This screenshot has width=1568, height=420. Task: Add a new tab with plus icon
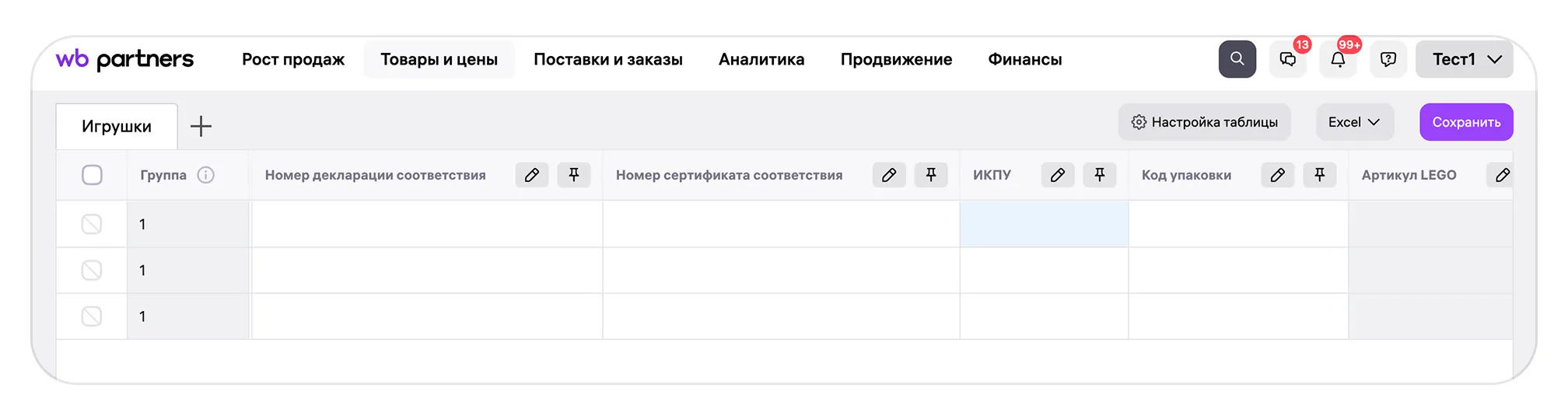(201, 126)
